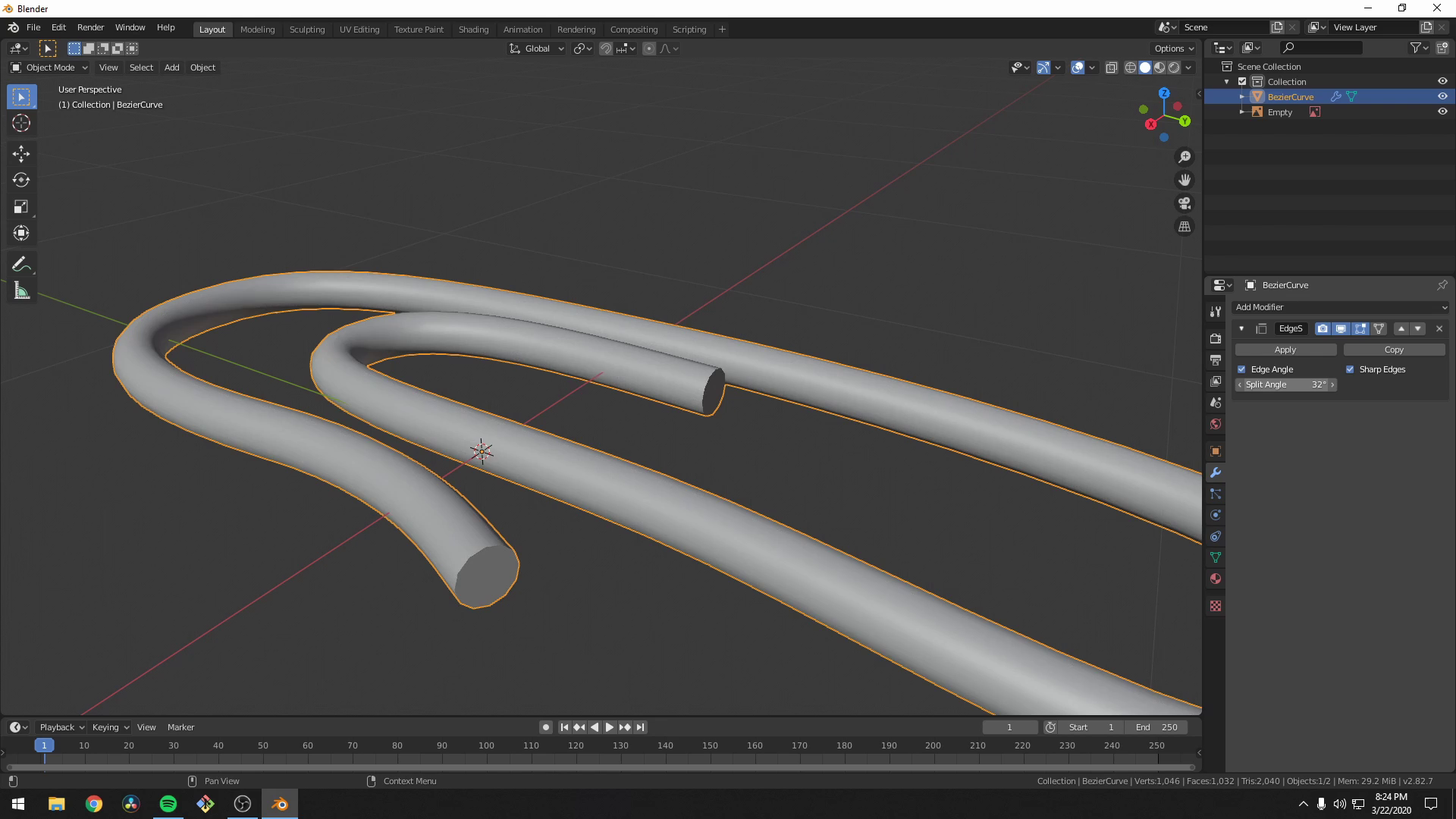The height and width of the screenshot is (819, 1456).
Task: Open the timeline Playback menu
Action: click(x=61, y=727)
